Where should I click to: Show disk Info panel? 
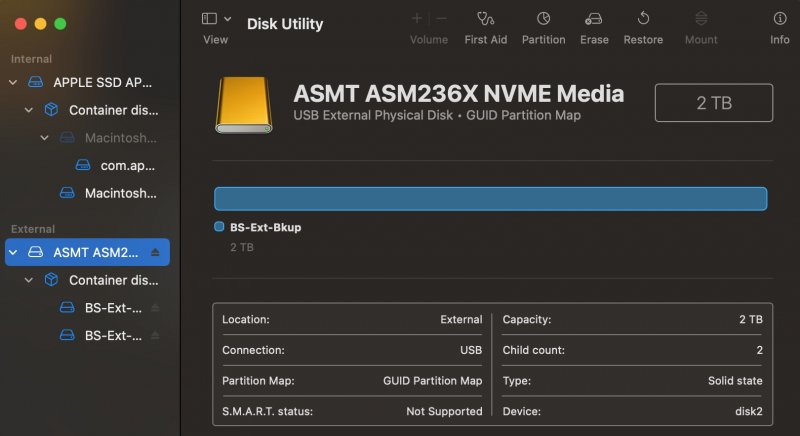tap(779, 19)
